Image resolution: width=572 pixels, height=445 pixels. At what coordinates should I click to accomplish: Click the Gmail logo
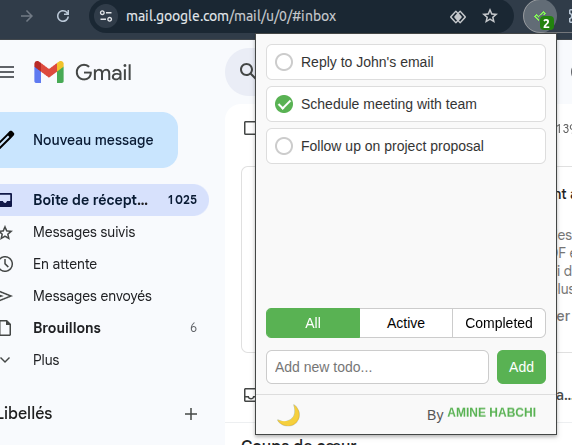point(83,72)
